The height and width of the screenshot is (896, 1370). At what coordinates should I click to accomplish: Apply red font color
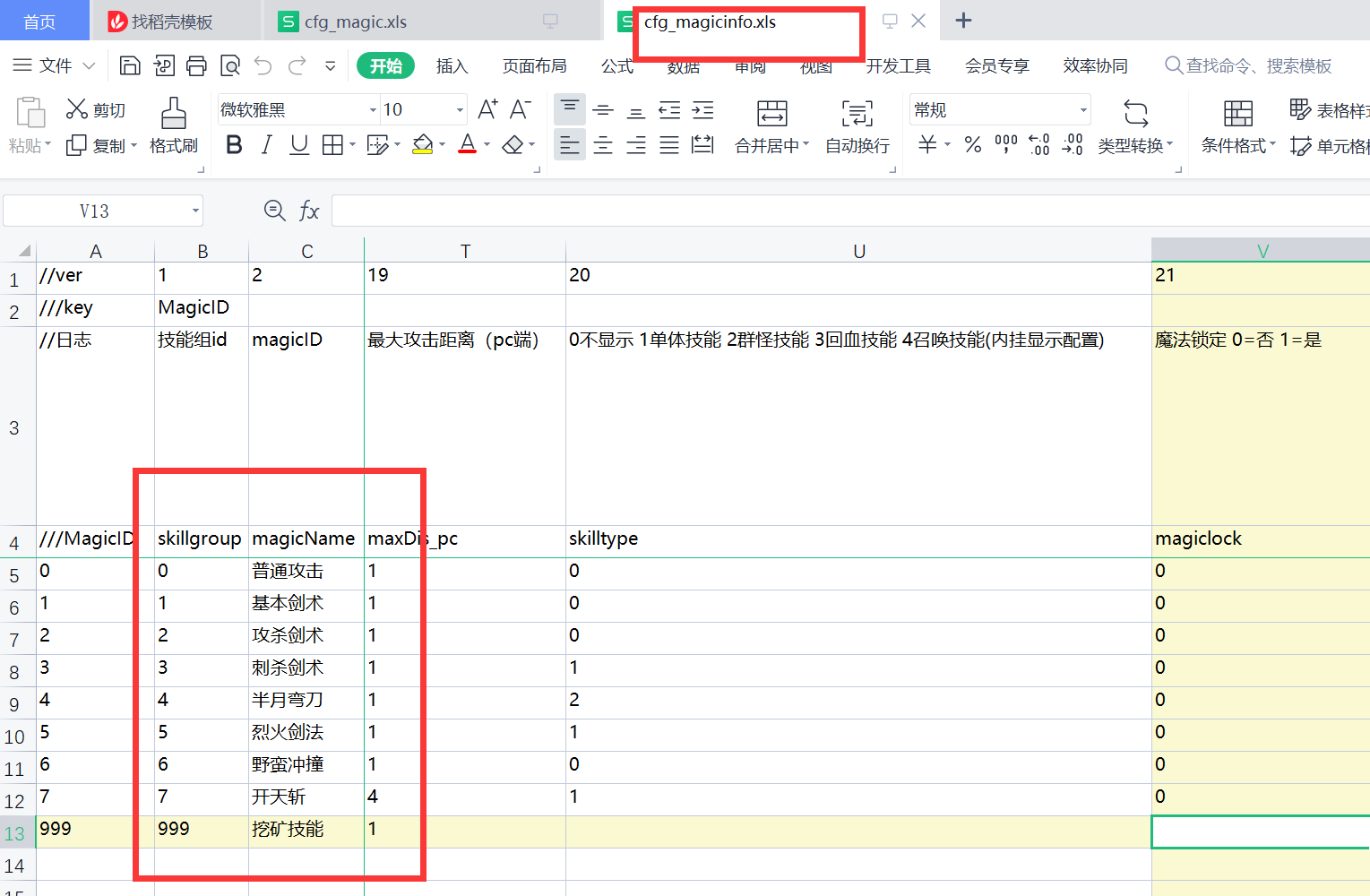pos(468,144)
